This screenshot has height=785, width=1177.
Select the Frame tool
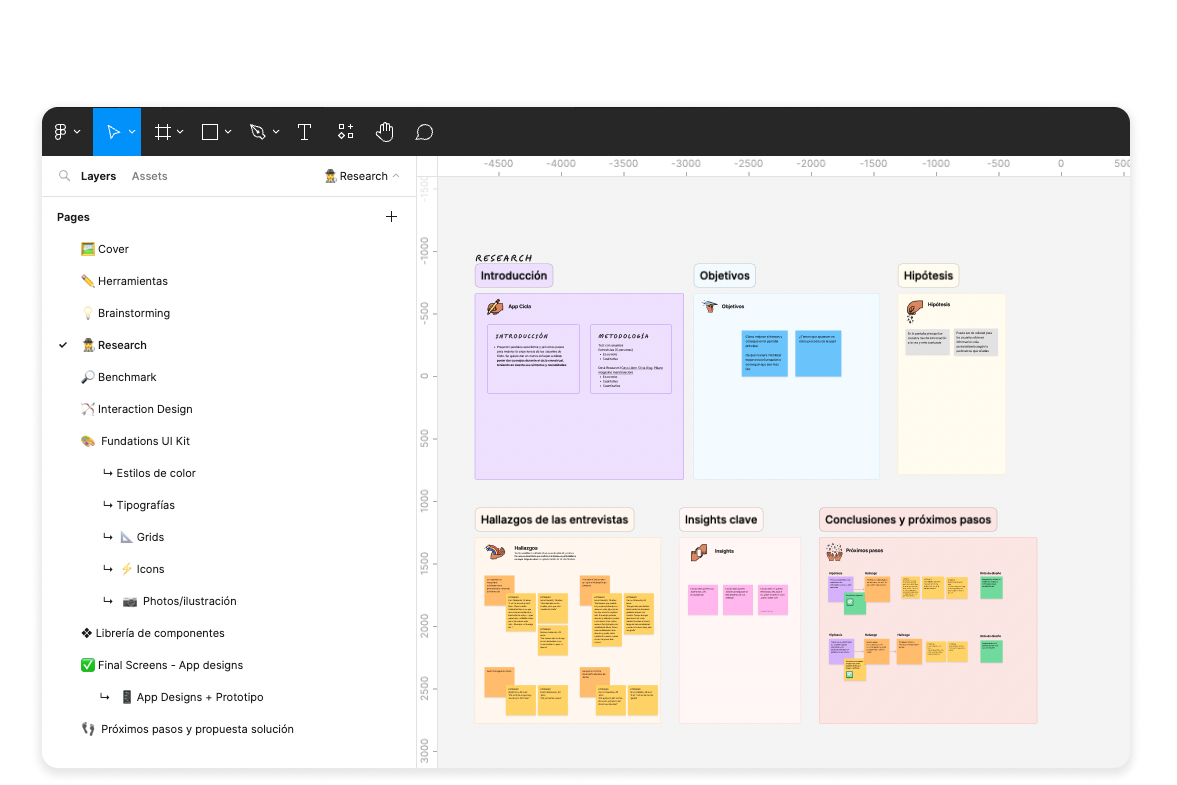click(x=162, y=132)
